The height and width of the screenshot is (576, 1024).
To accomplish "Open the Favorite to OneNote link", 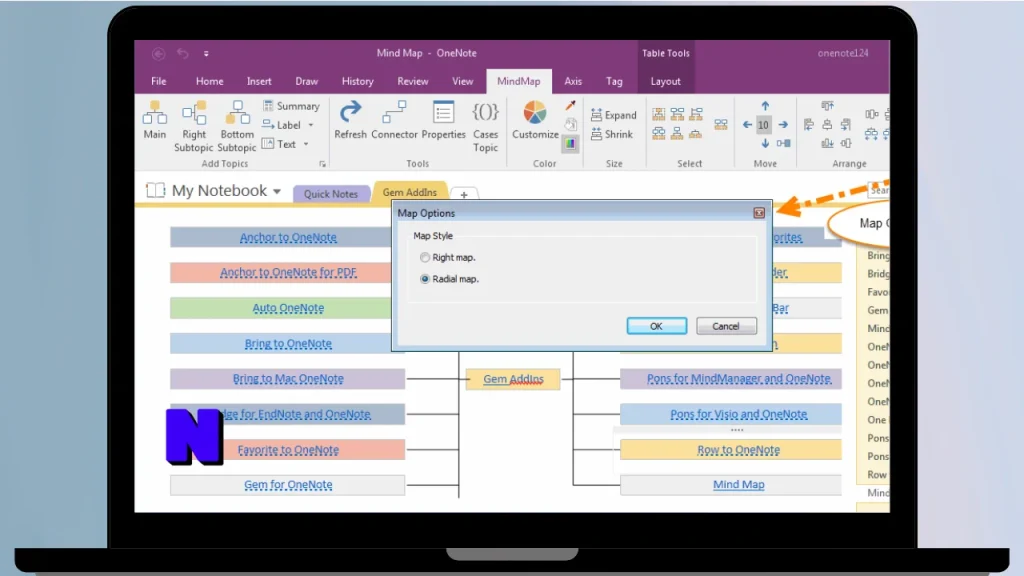I will (x=288, y=449).
